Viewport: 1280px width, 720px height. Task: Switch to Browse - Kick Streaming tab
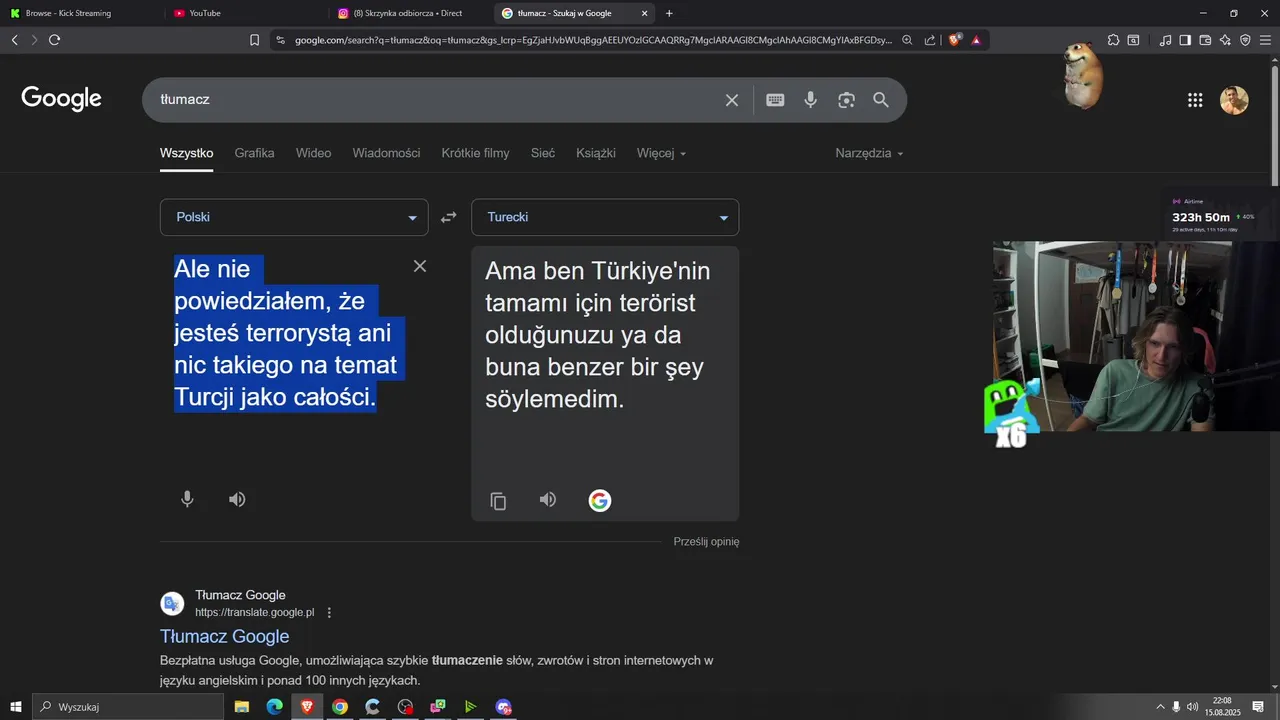click(x=80, y=13)
